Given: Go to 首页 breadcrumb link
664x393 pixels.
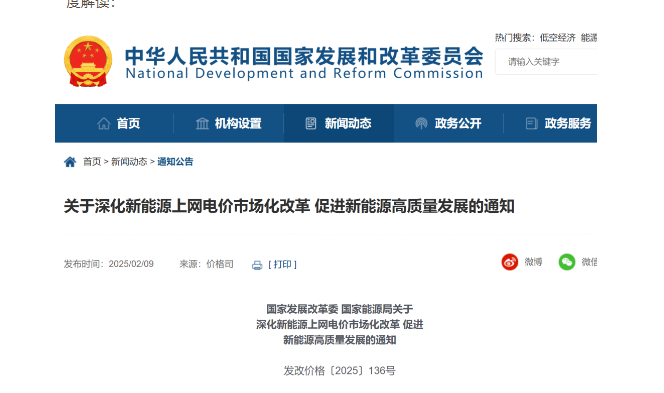Looking at the screenshot, I should (x=92, y=162).
